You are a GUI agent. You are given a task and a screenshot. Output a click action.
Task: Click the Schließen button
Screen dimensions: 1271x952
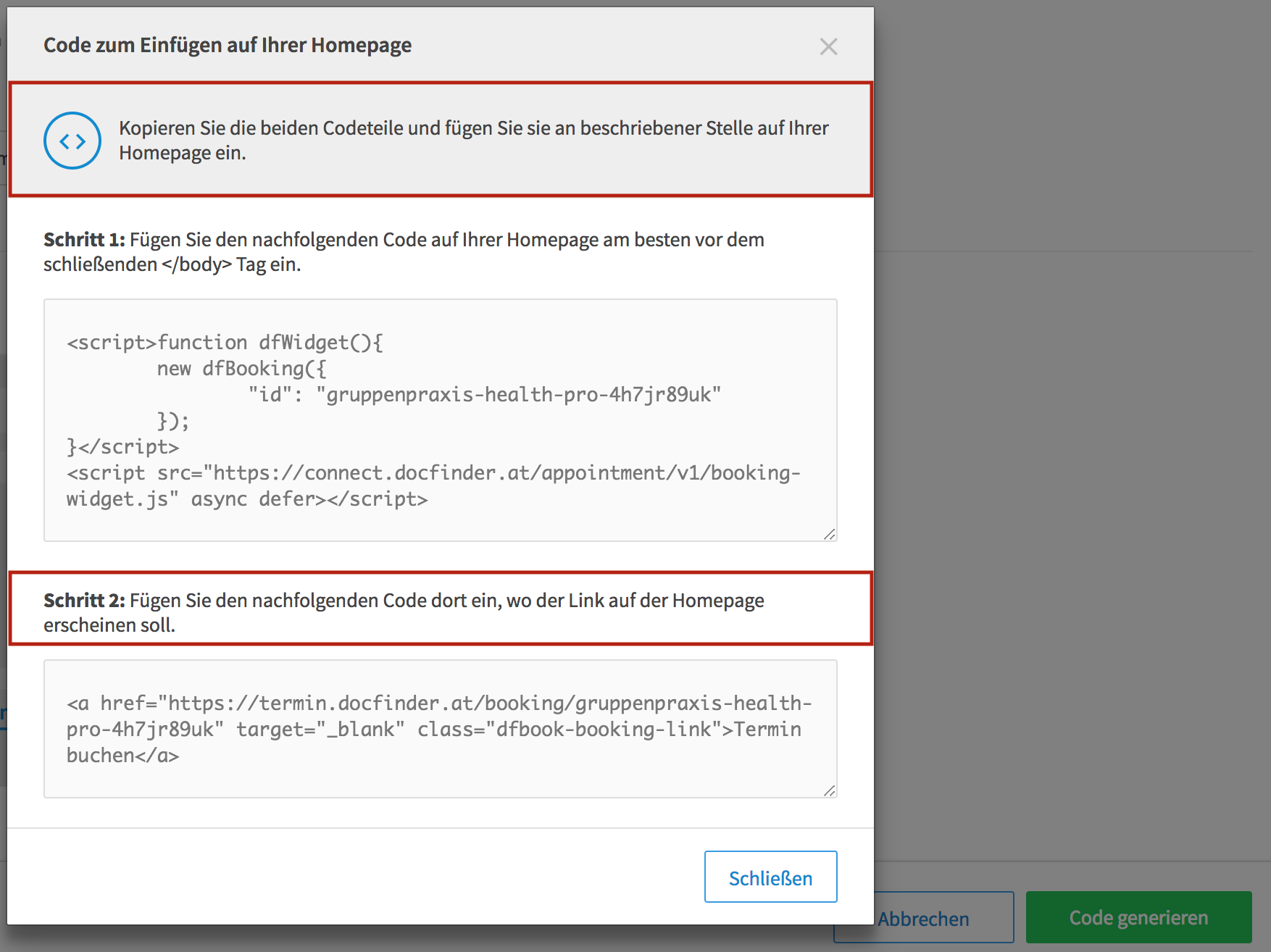pyautogui.click(x=770, y=877)
